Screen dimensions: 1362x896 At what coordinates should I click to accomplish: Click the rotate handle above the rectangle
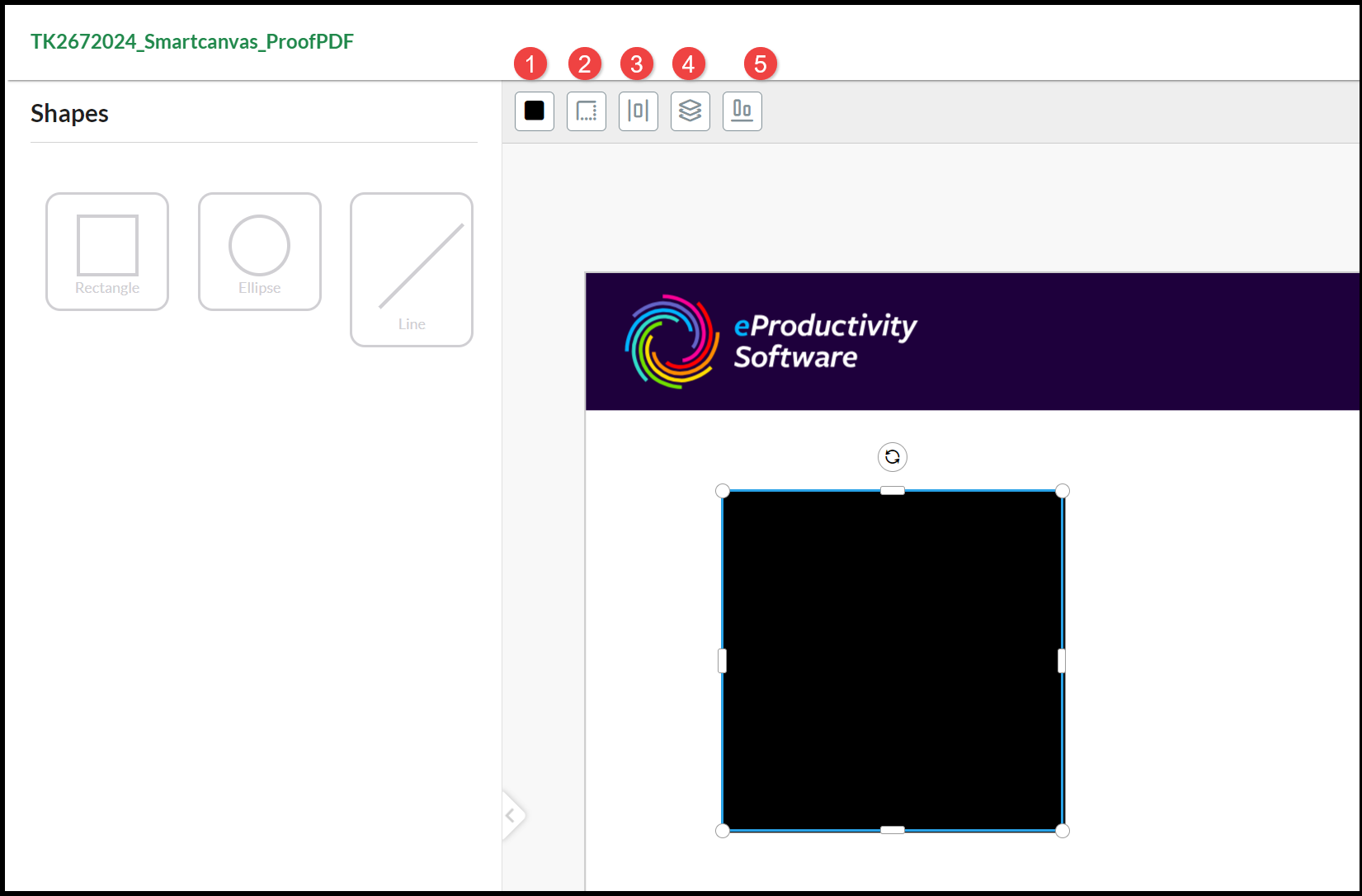pos(892,457)
